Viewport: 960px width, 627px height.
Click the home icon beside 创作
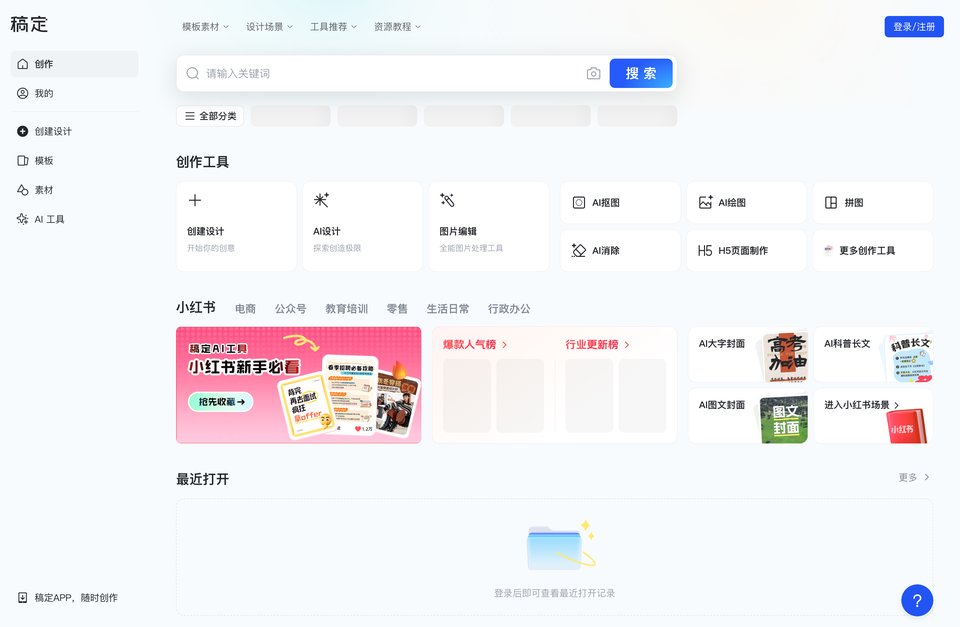[x=23, y=64]
